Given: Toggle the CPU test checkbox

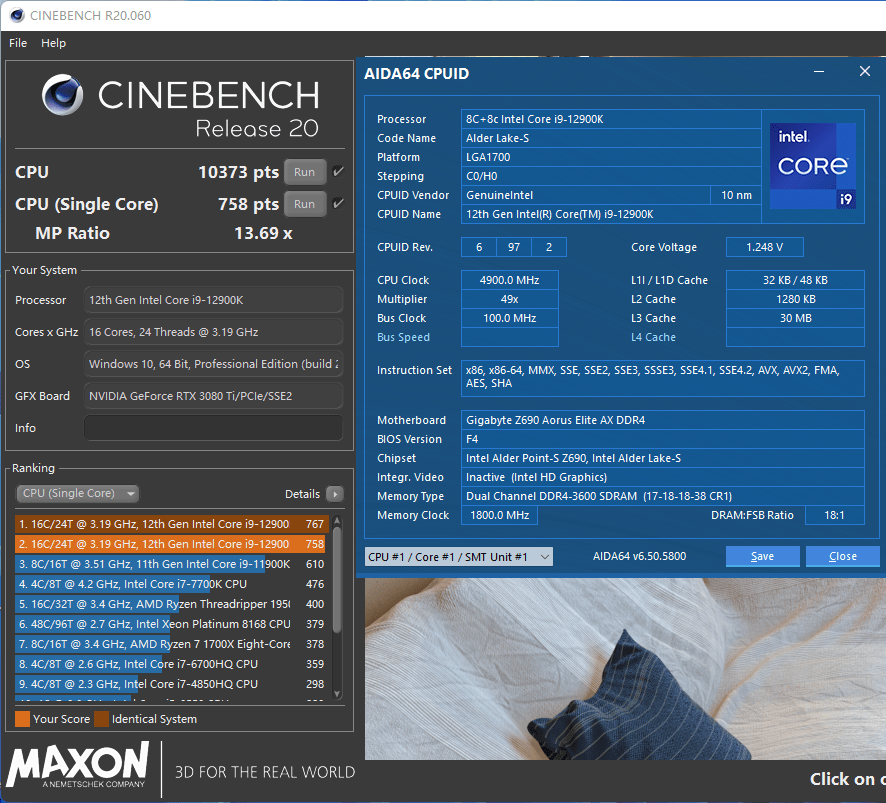Looking at the screenshot, I should click(x=338, y=172).
